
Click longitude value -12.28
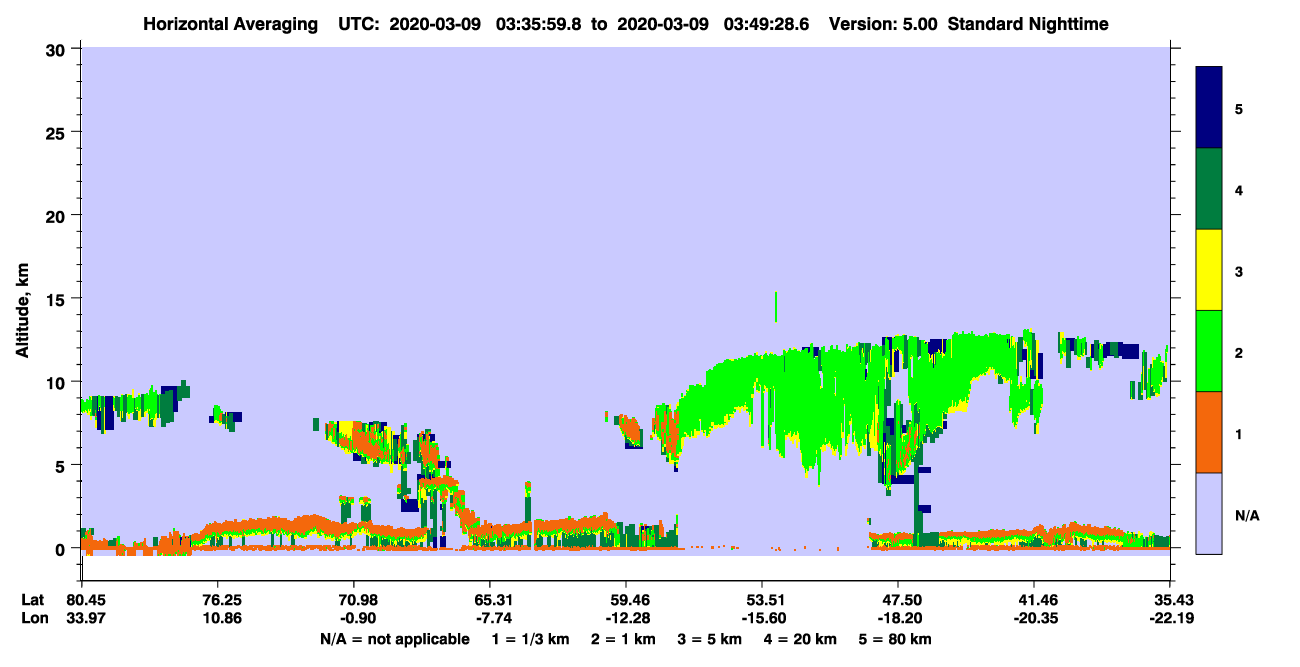[626, 618]
